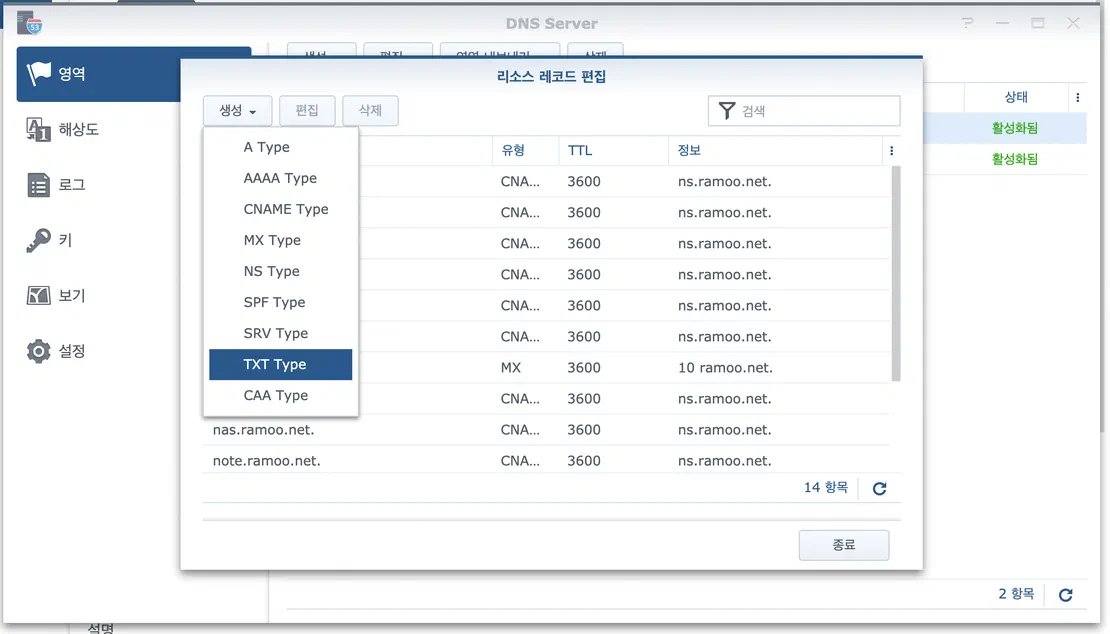
Task: Sort by the 유형 (Type) column header
Action: pyautogui.click(x=525, y=151)
